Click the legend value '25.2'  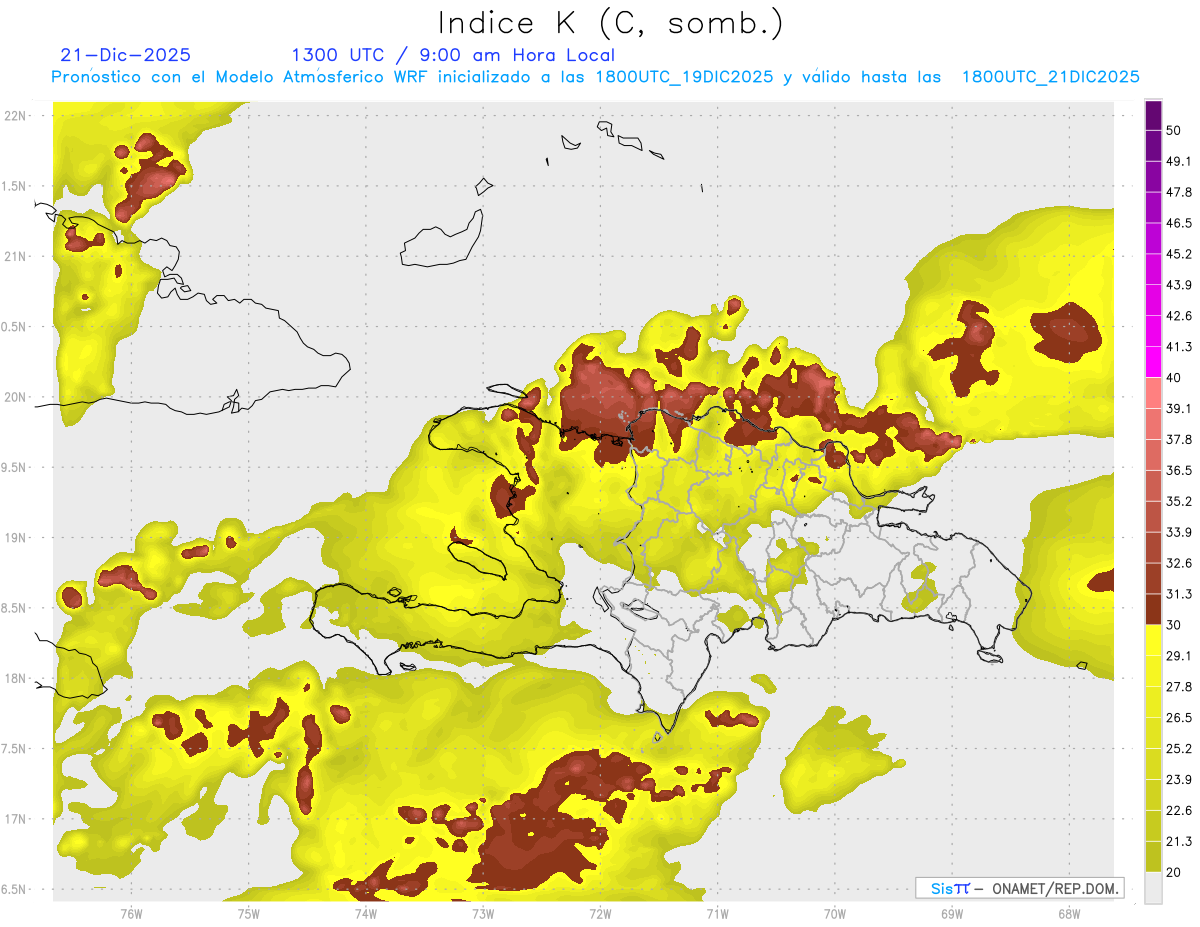[1179, 748]
